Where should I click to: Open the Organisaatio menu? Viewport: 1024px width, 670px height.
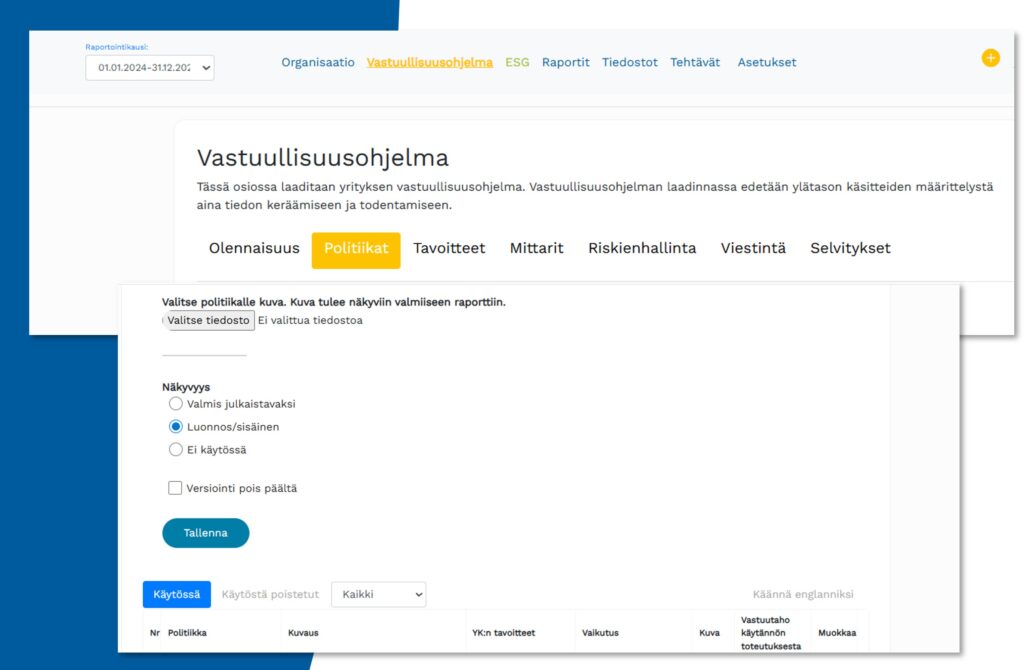point(317,62)
